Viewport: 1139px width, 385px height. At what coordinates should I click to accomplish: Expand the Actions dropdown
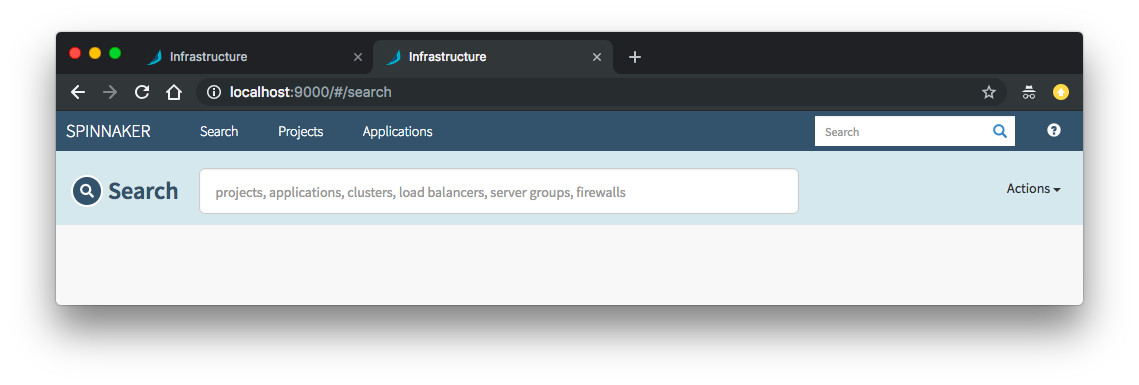(x=1034, y=189)
